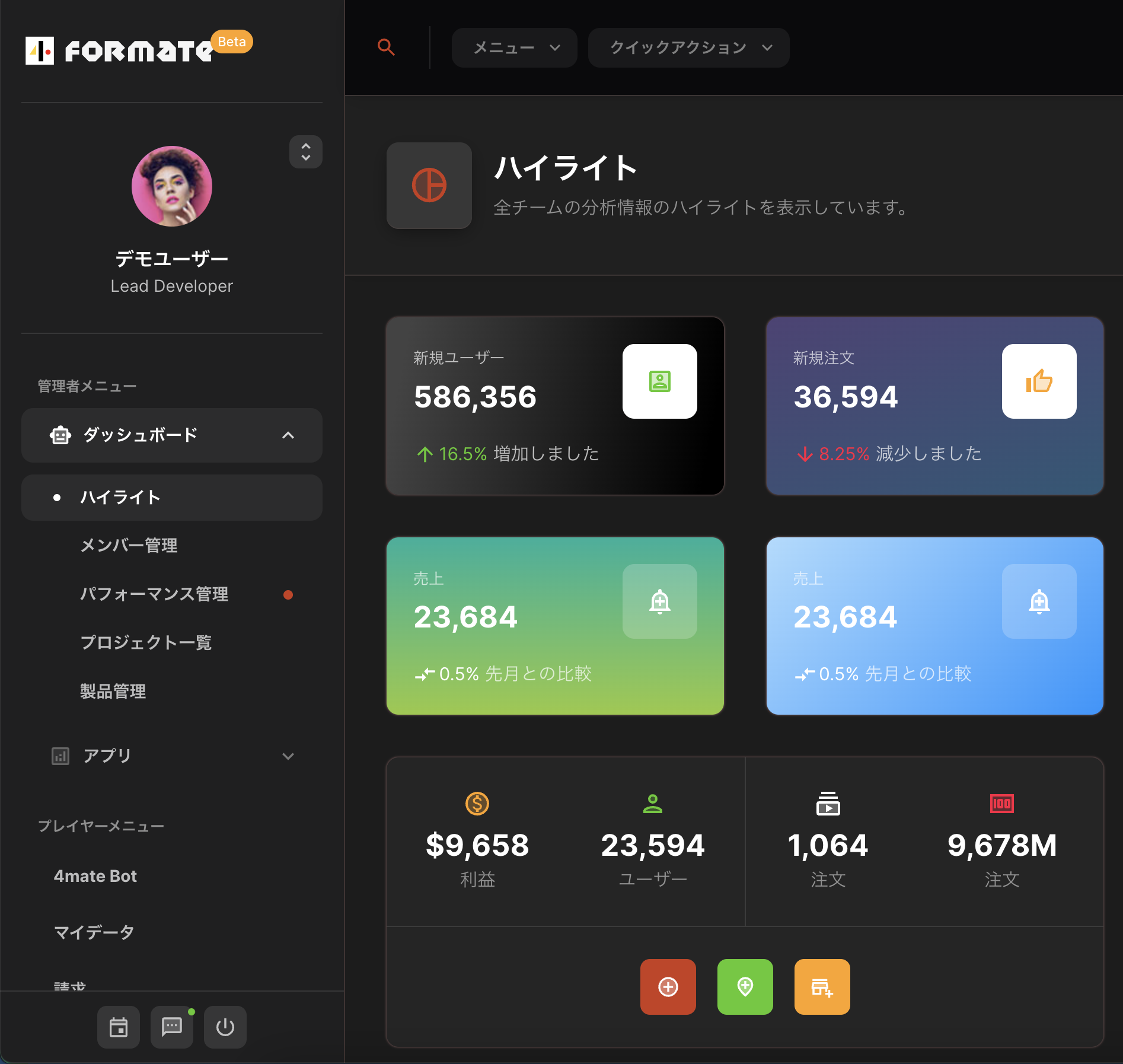Click the orange add store button
1123x1064 pixels.
point(822,987)
